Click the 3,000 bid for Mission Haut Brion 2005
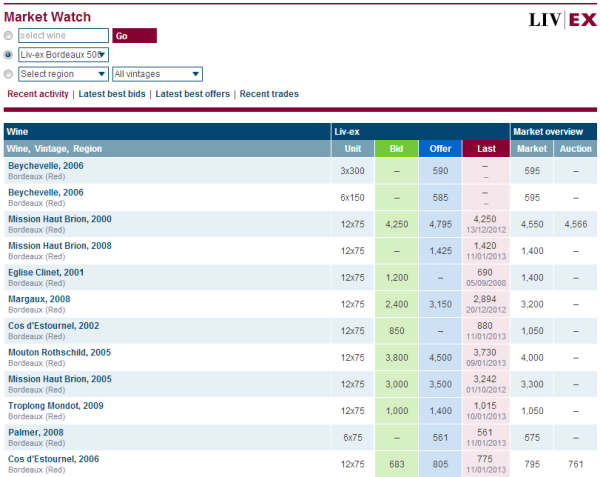This screenshot has height=477, width=600. click(x=397, y=384)
